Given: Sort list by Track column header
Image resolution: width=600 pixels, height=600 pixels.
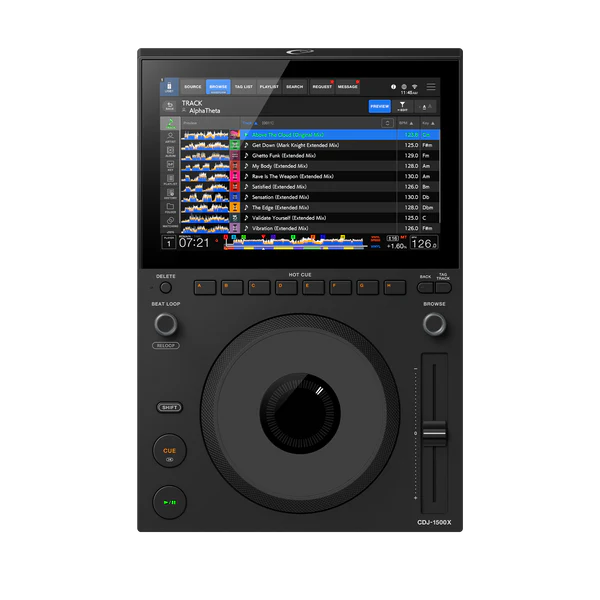Looking at the screenshot, I should coord(250,123).
